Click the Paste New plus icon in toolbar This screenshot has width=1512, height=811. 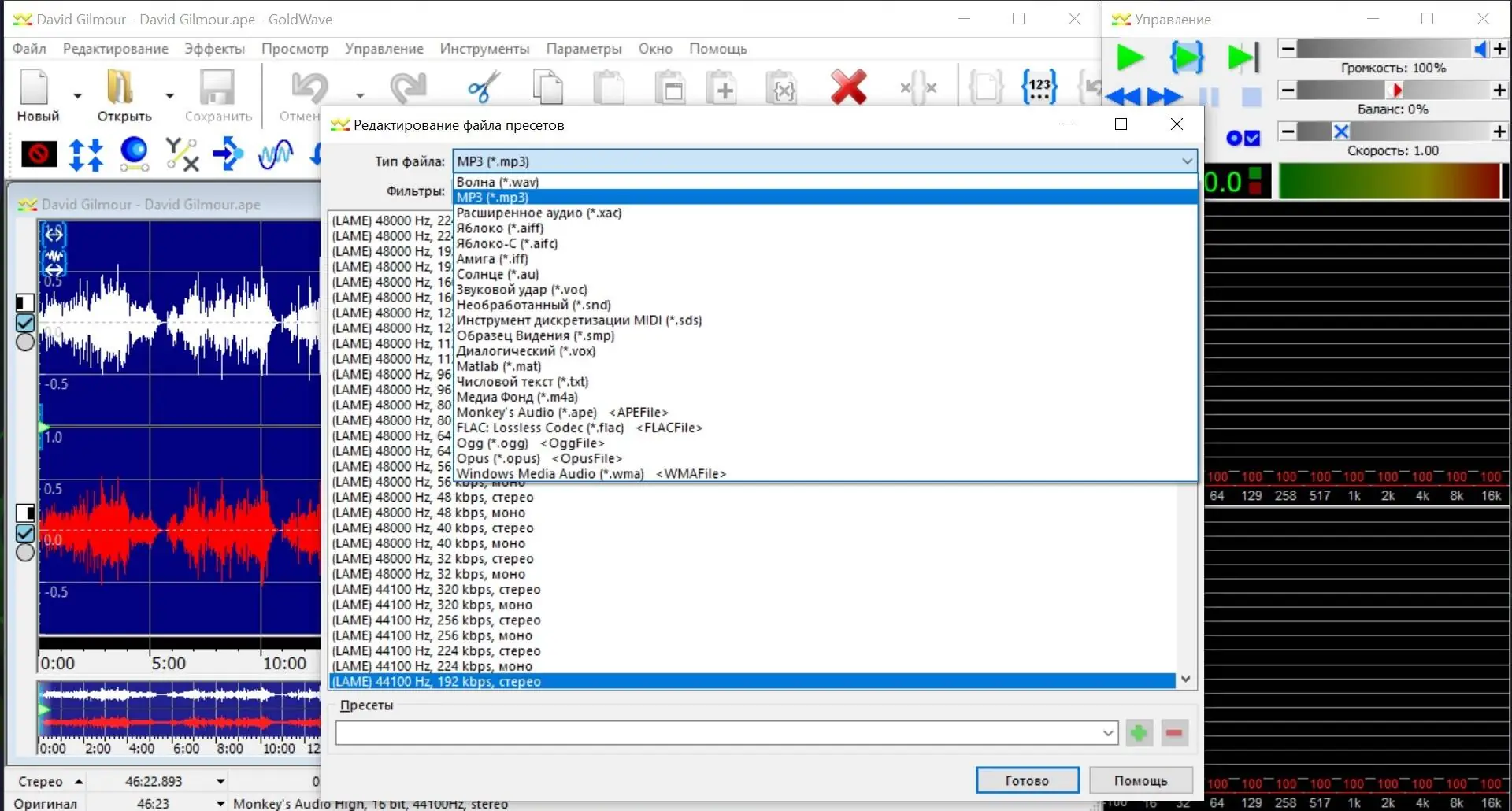[x=721, y=87]
